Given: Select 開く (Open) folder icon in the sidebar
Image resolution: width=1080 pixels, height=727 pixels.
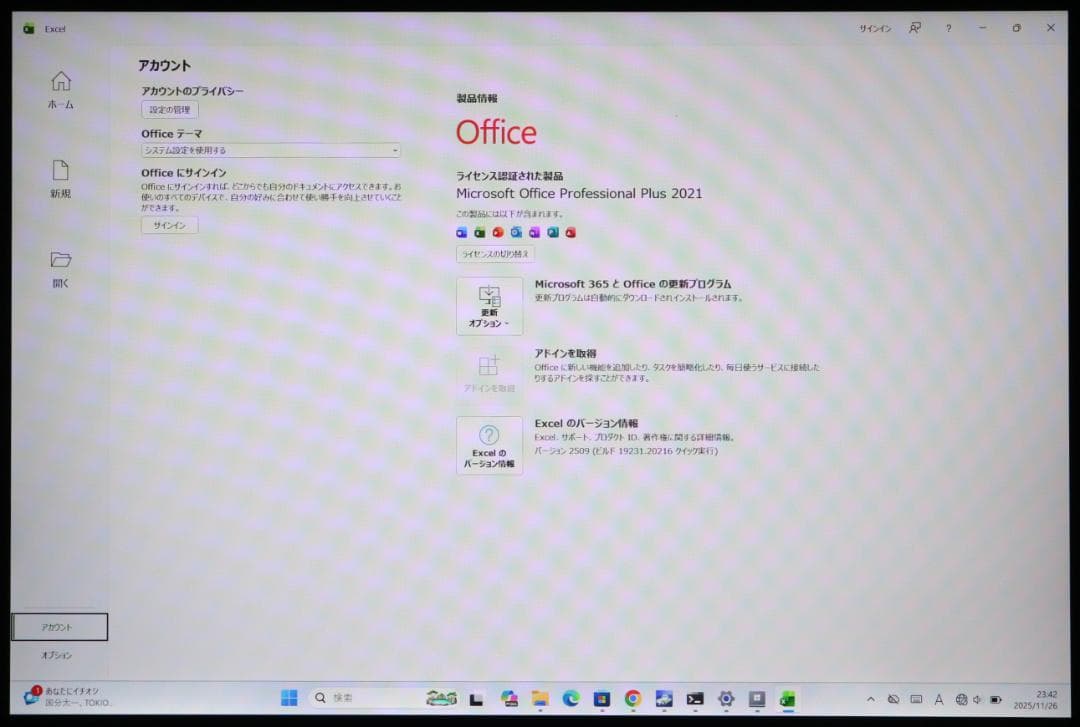Looking at the screenshot, I should coord(61,260).
